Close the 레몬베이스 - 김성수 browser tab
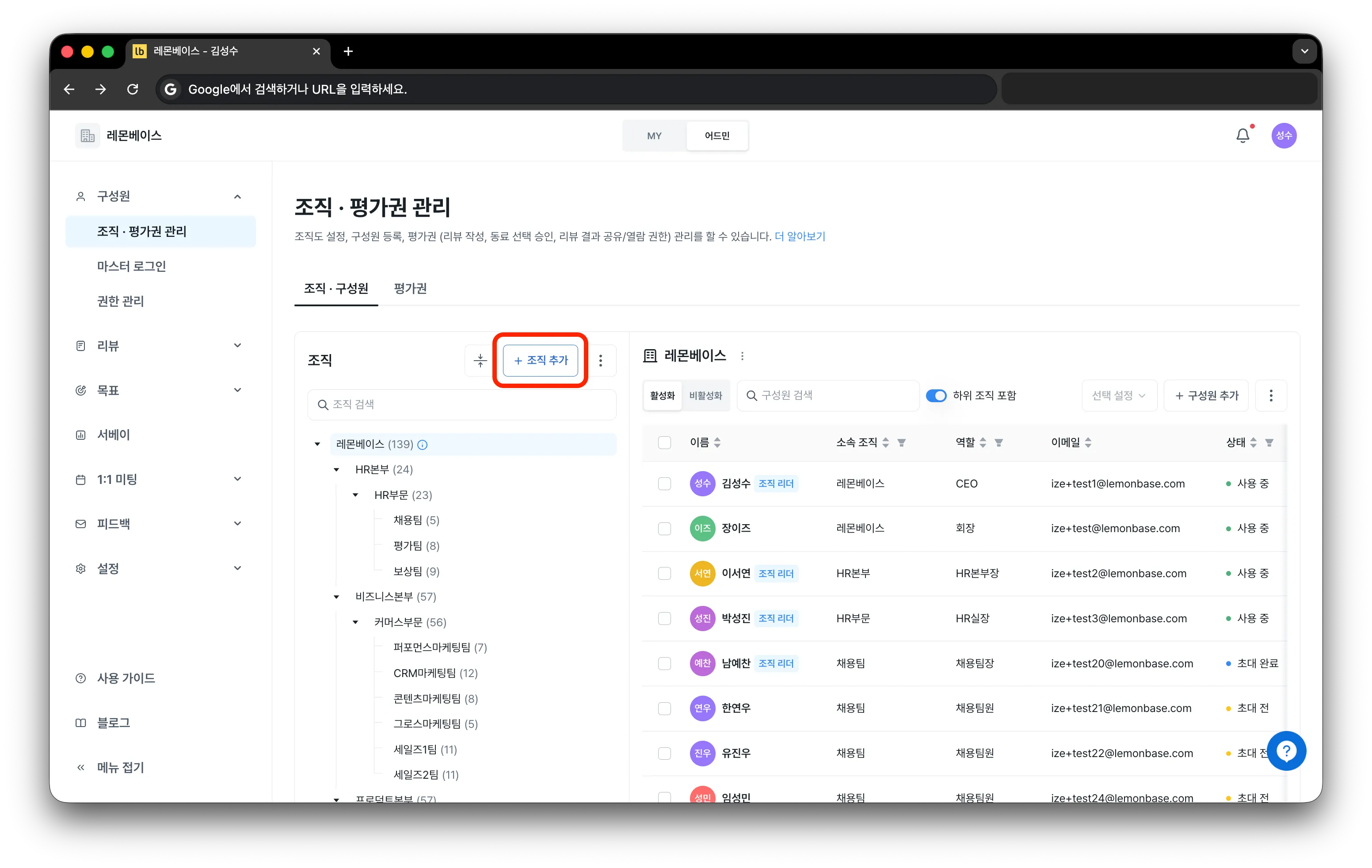This screenshot has width=1372, height=868. 316,52
